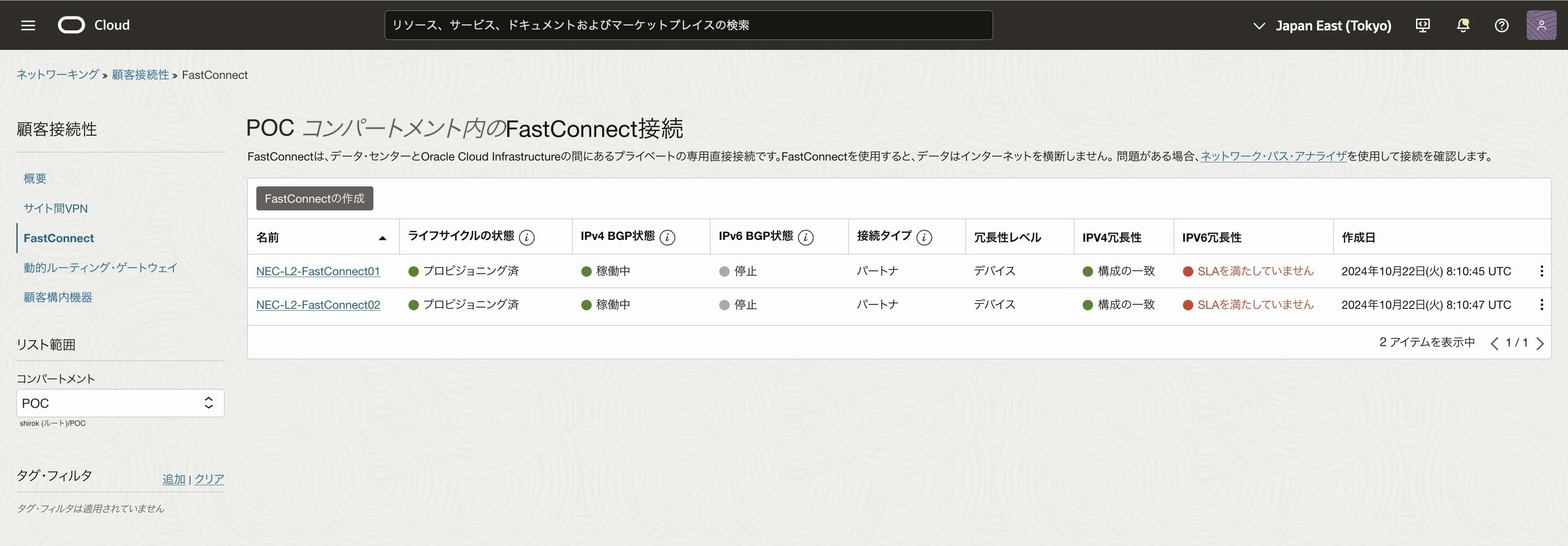Open the POC compartment dropdown
This screenshot has height=546, width=1568.
click(x=120, y=403)
